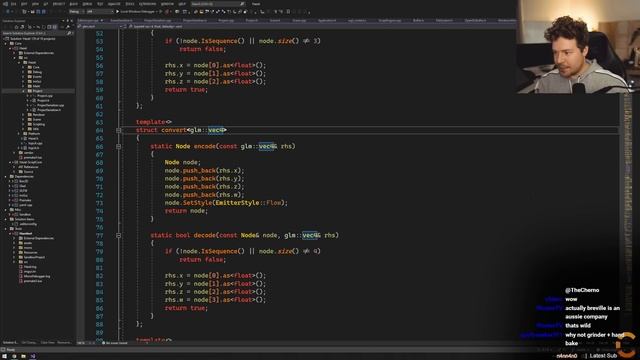Navigate backward using toolbar arrow
This screenshot has height=360, width=640.
point(8,11)
